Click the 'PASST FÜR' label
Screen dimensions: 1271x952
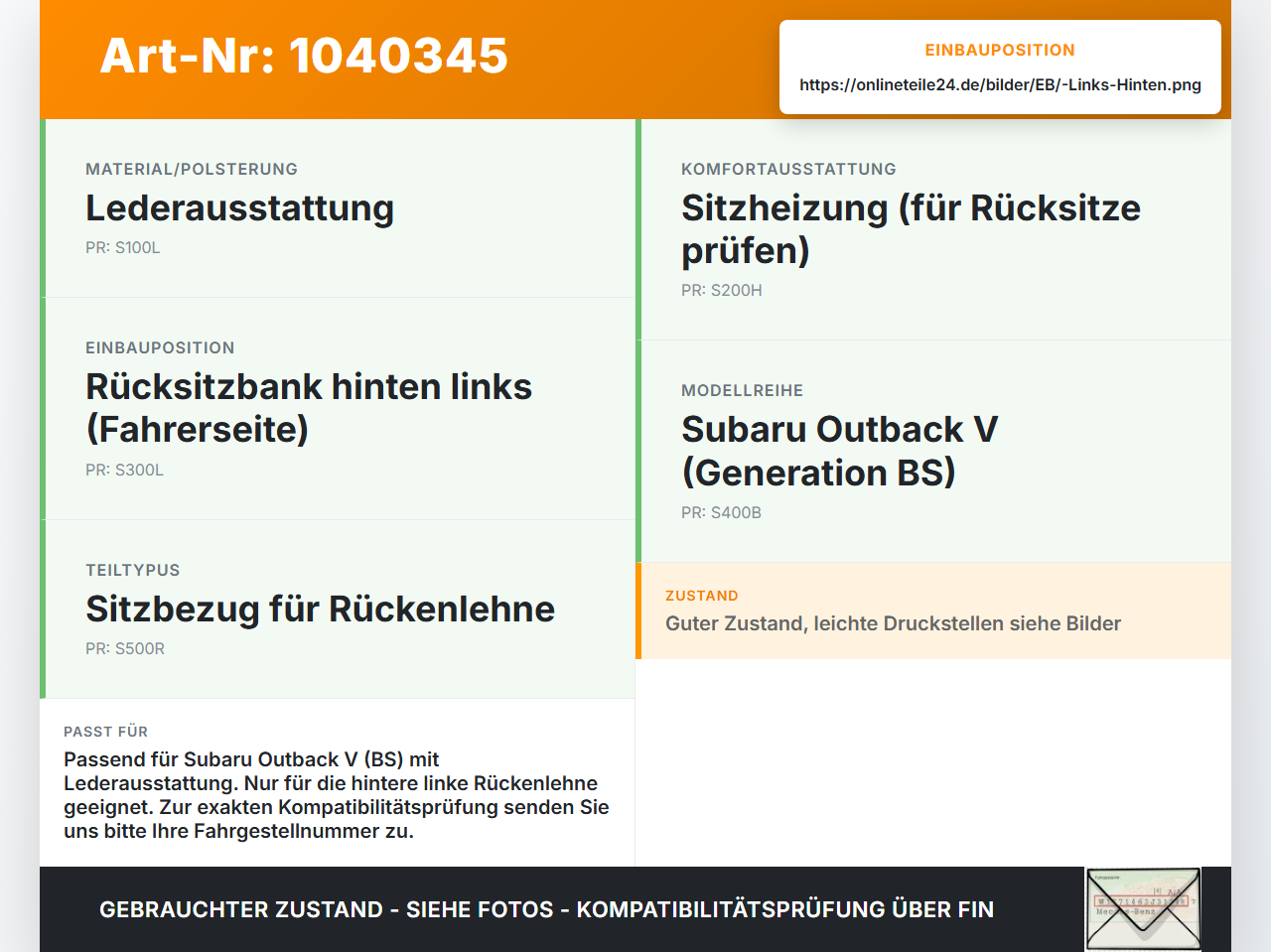[x=105, y=732]
